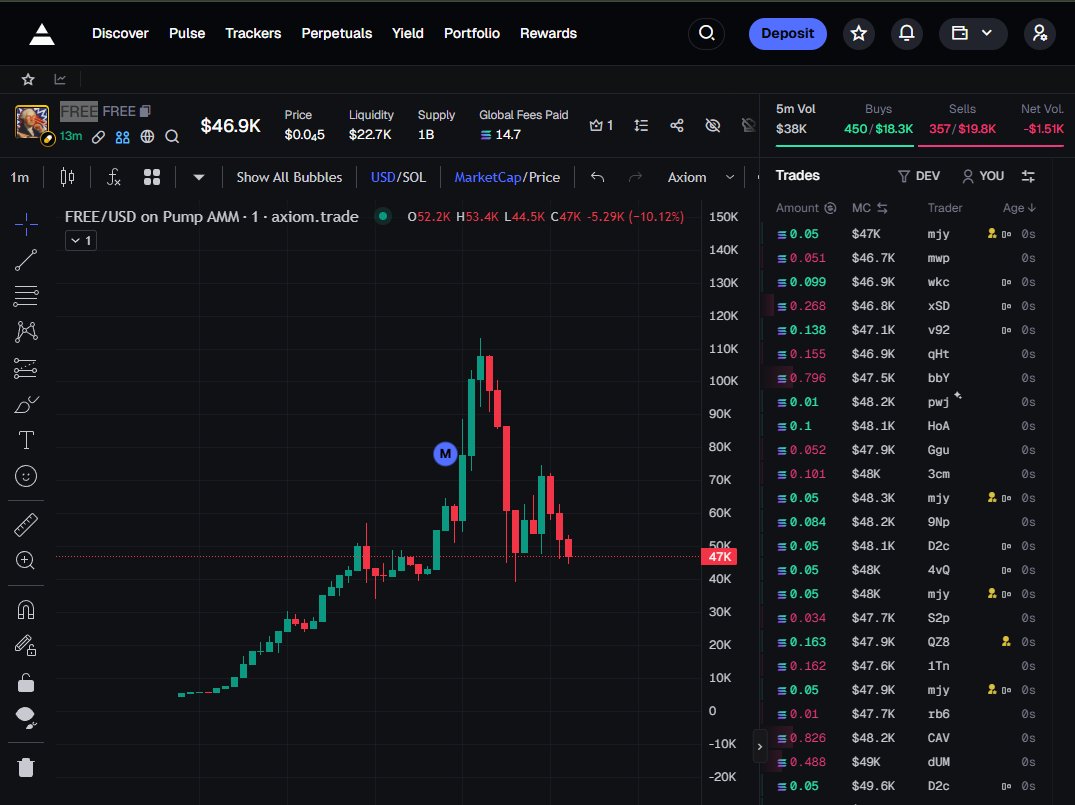Screen dimensions: 1075x805
Task: Click the blue community people icon
Action: (x=122, y=136)
